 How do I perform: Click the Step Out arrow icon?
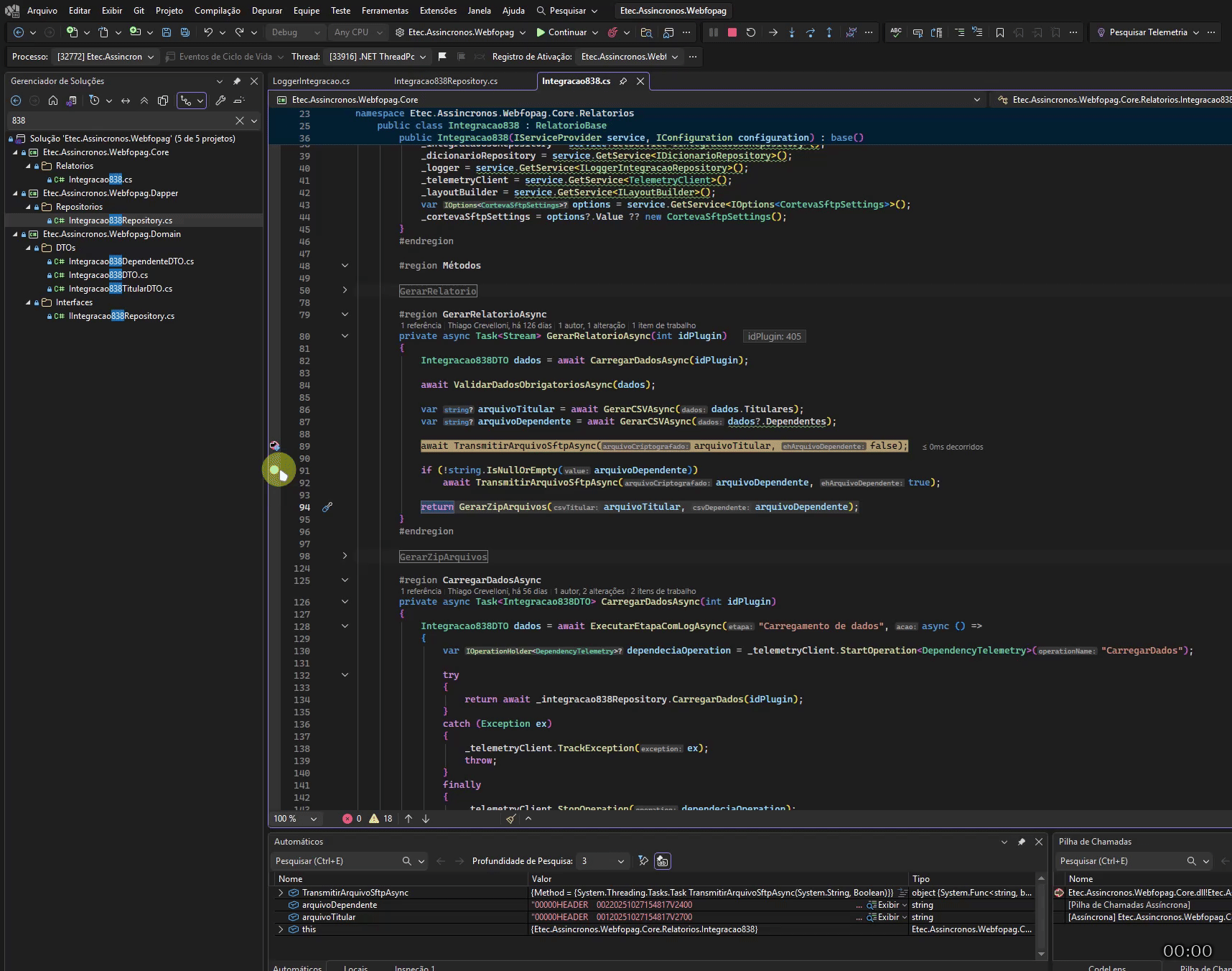click(829, 32)
